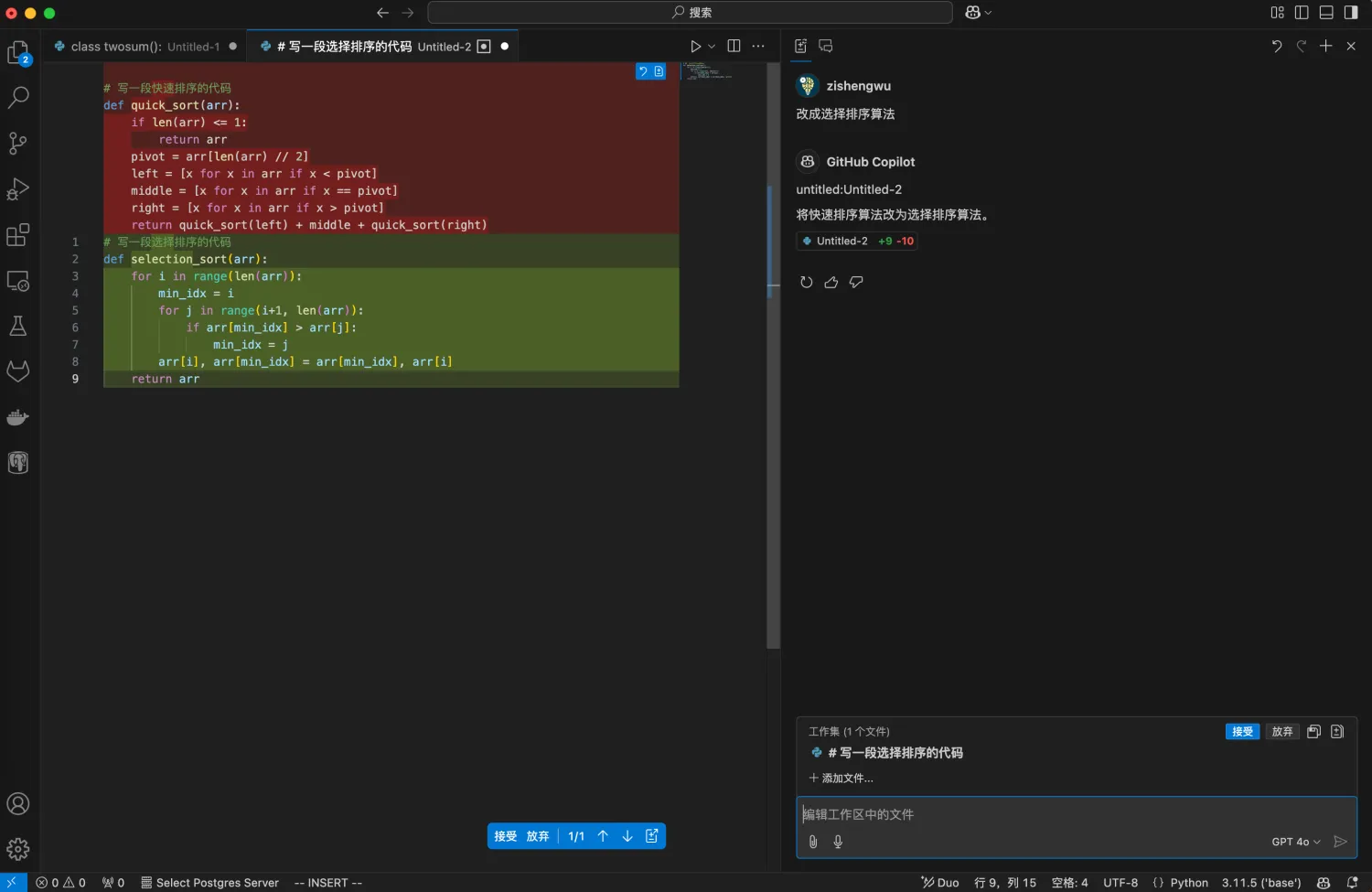Open the Run and Debug view
This screenshot has height=892, width=1372.
pos(18,189)
